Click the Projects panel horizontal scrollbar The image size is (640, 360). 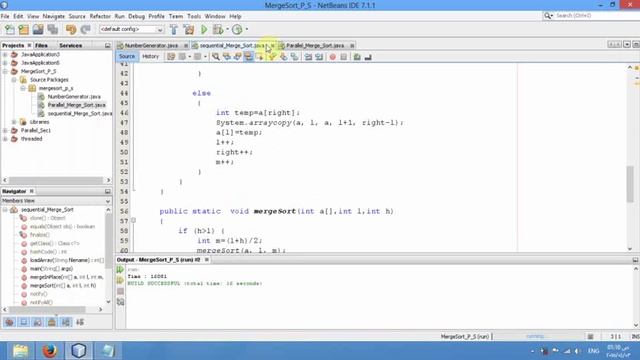(56, 180)
